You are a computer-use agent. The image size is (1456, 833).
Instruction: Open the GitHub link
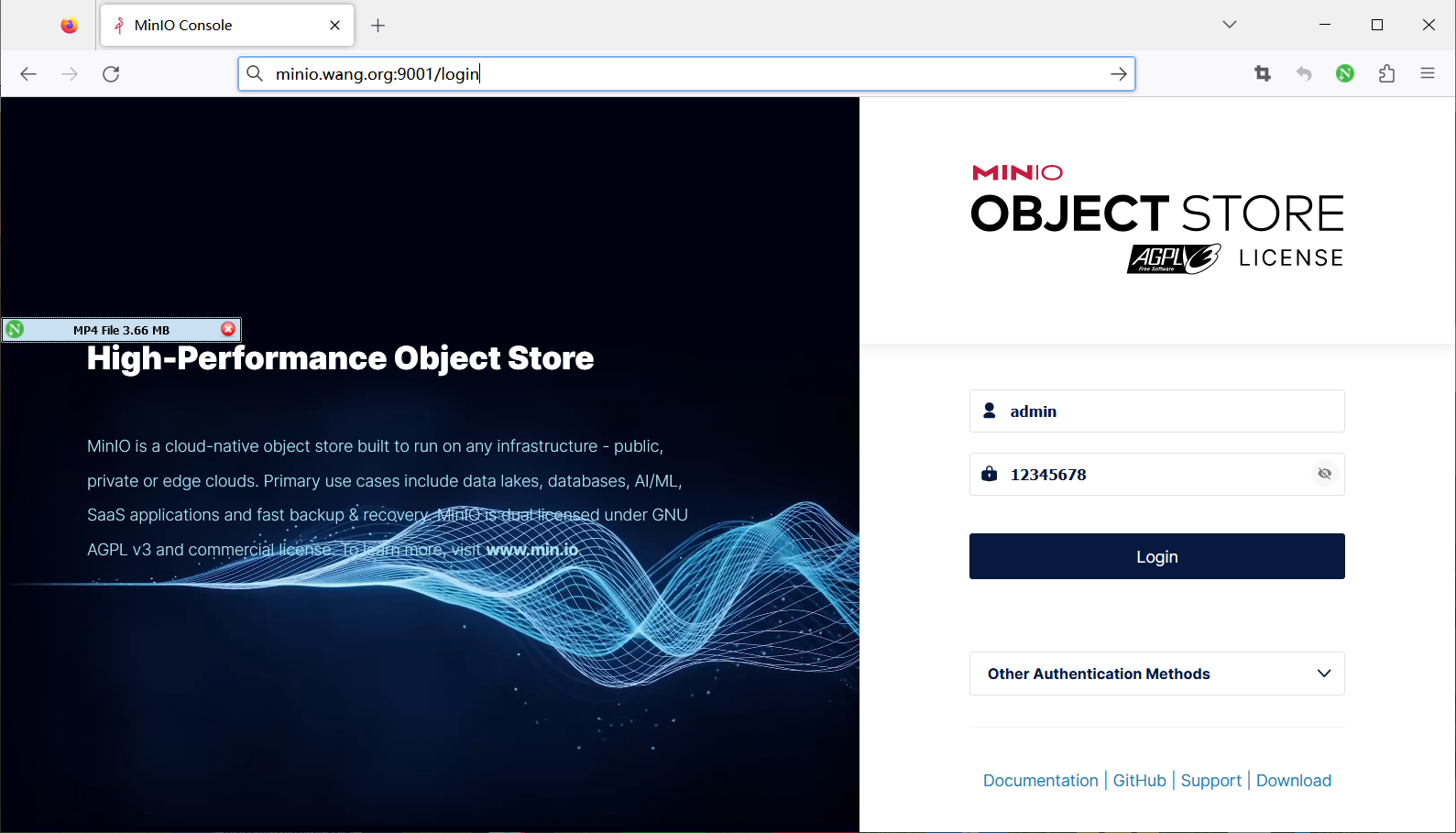(x=1140, y=781)
